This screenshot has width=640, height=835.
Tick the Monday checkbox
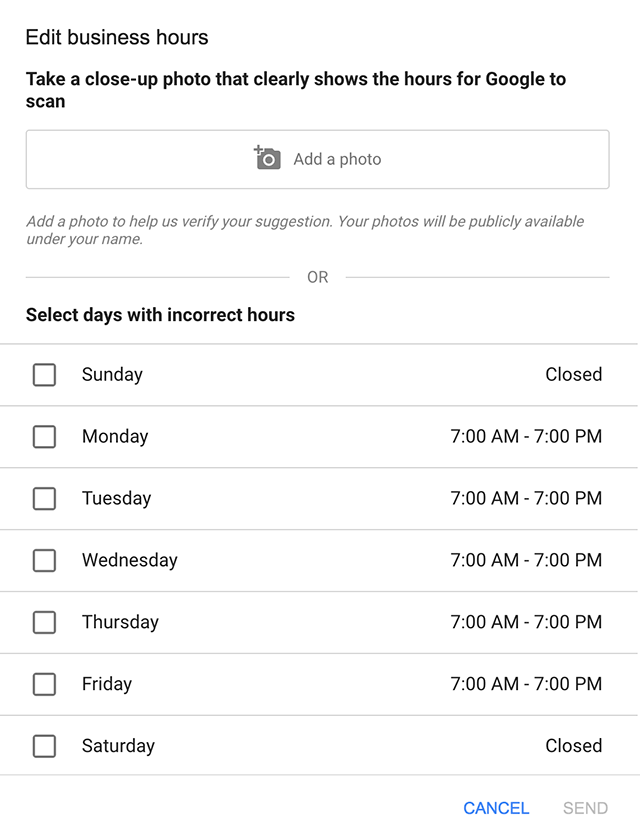(44, 437)
